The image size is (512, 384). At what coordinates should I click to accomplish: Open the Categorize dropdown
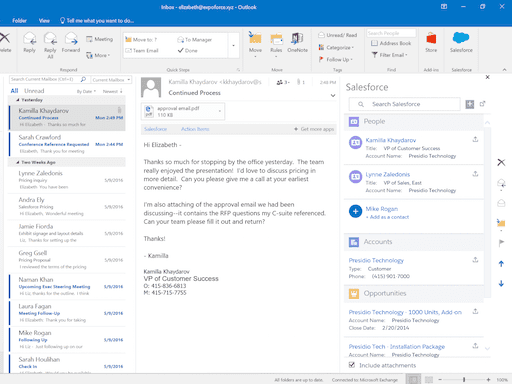tap(336, 48)
